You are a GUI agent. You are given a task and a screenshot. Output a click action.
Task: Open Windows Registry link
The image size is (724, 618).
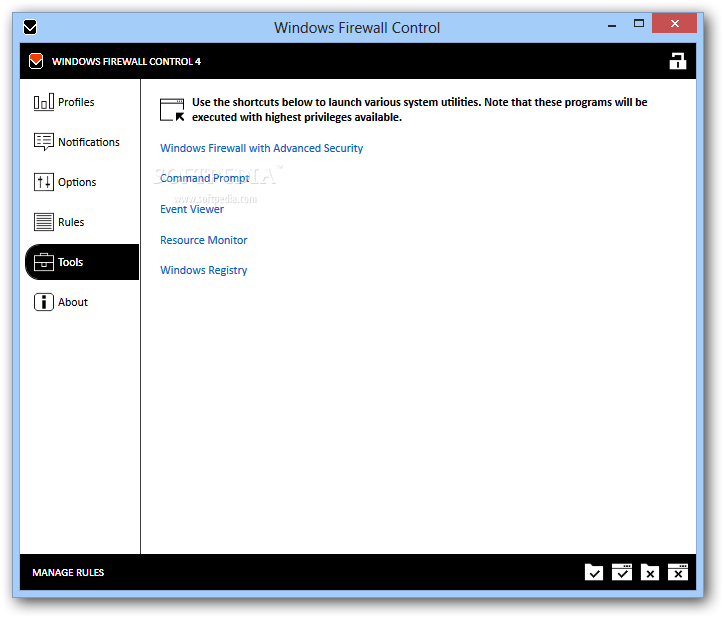(204, 270)
